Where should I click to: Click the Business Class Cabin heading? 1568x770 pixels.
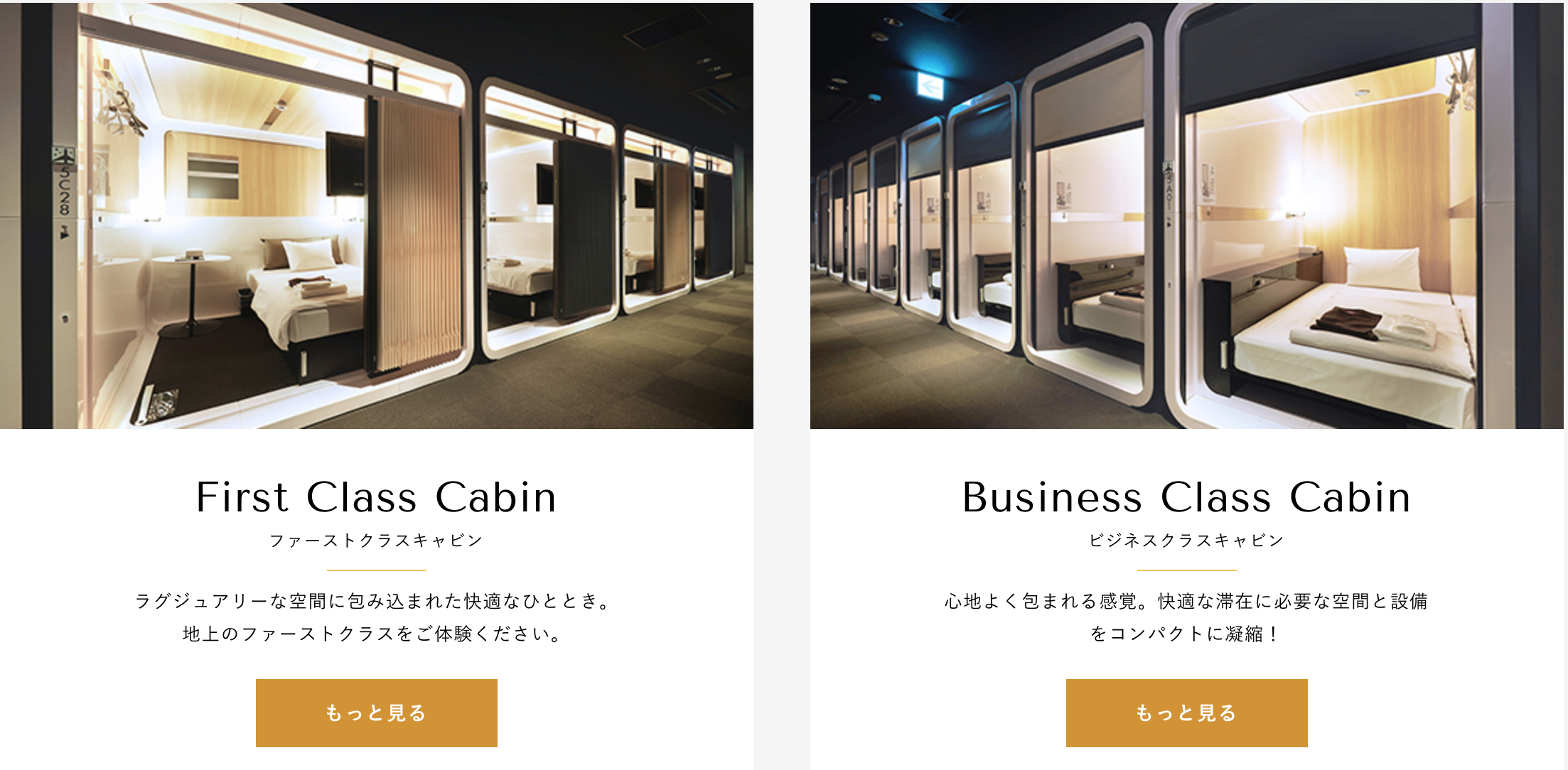pos(1187,497)
